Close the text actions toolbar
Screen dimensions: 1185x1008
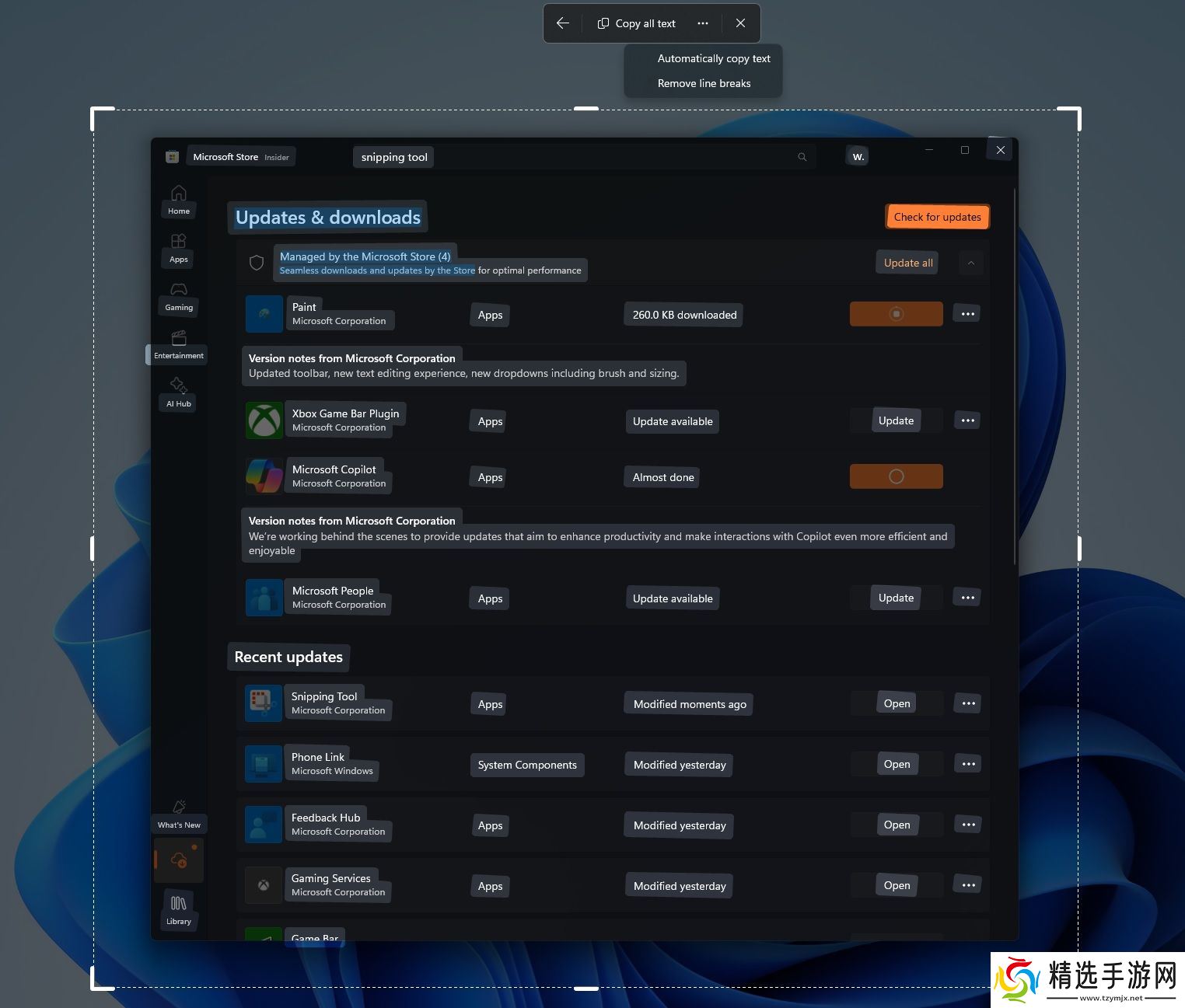740,23
